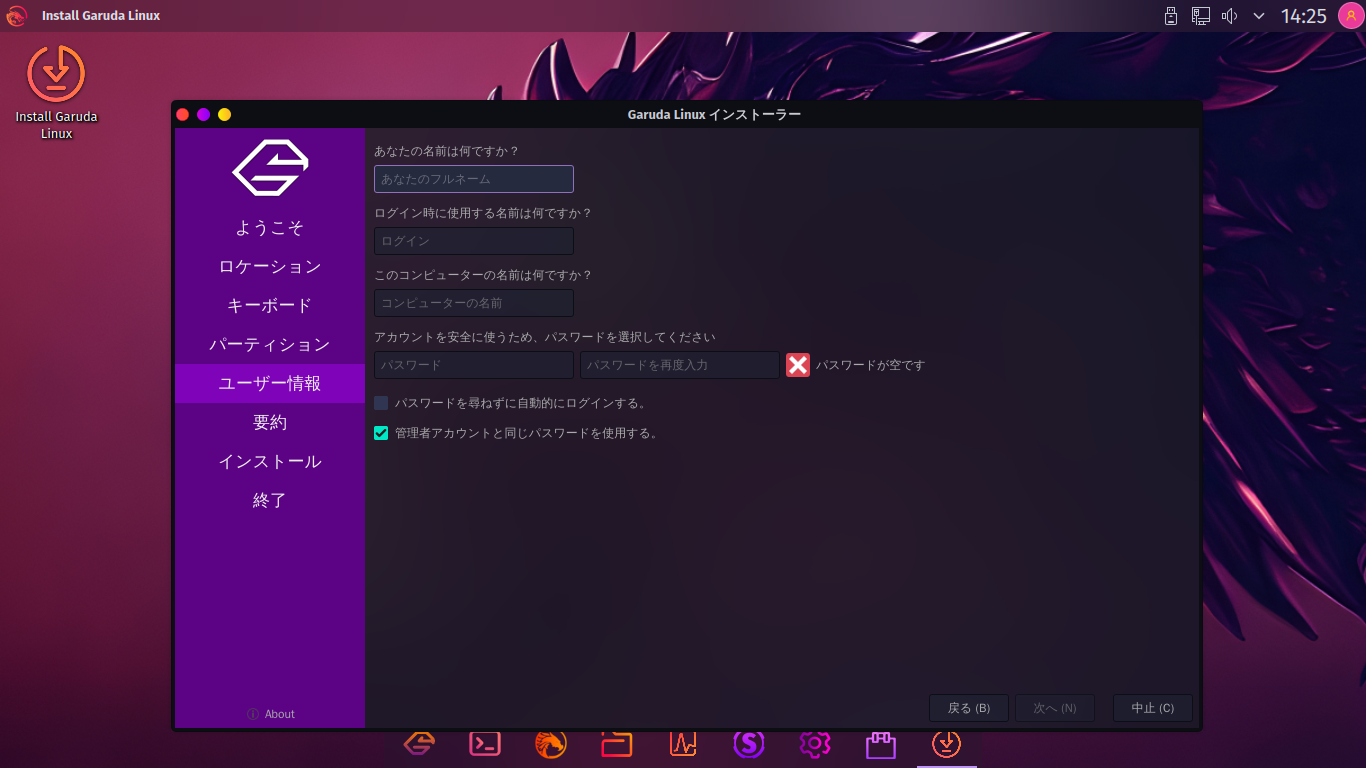Viewport: 1366px width, 768px height.
Task: Close the installer with red button
Action: 183,114
